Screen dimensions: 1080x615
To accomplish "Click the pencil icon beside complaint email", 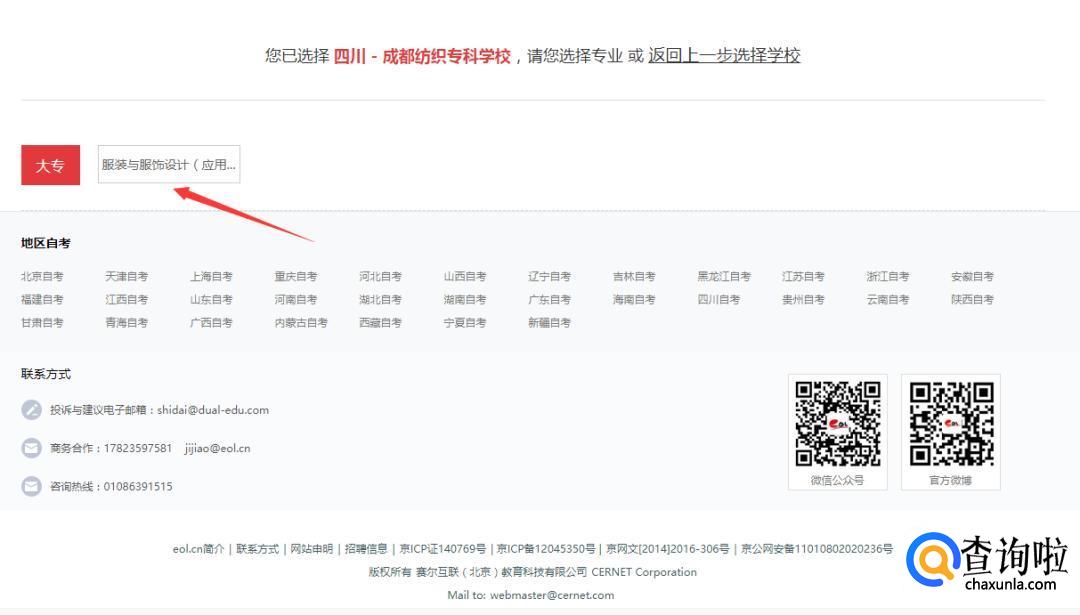I will tap(32, 410).
